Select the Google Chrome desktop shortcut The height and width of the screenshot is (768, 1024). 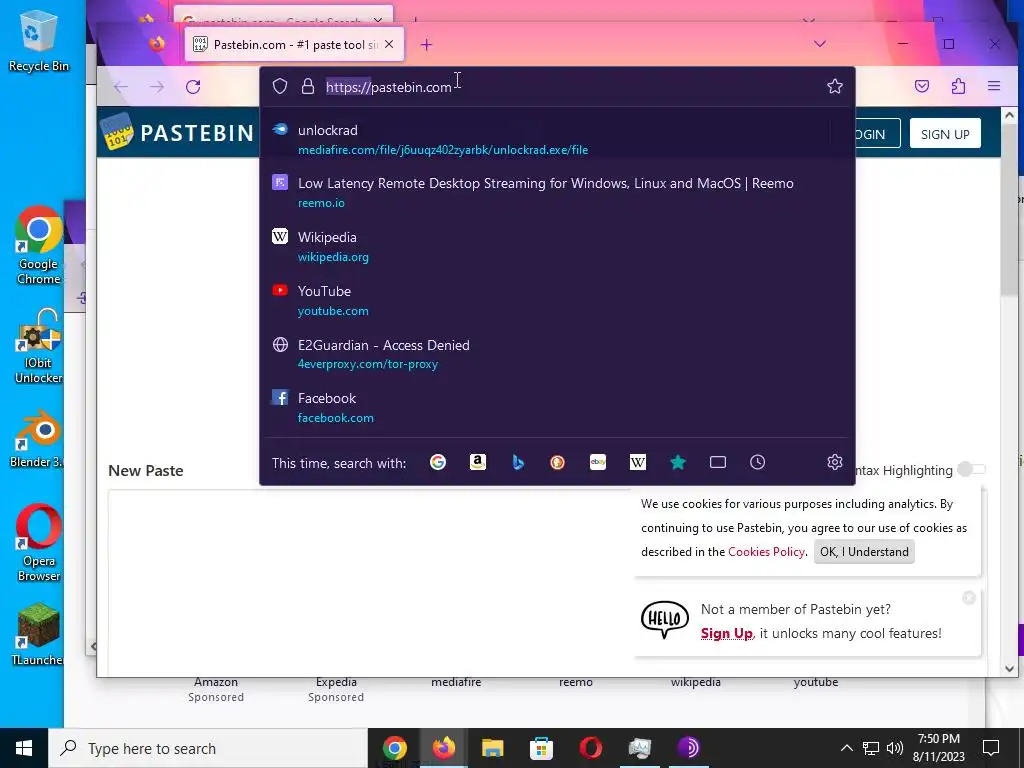[x=39, y=246]
